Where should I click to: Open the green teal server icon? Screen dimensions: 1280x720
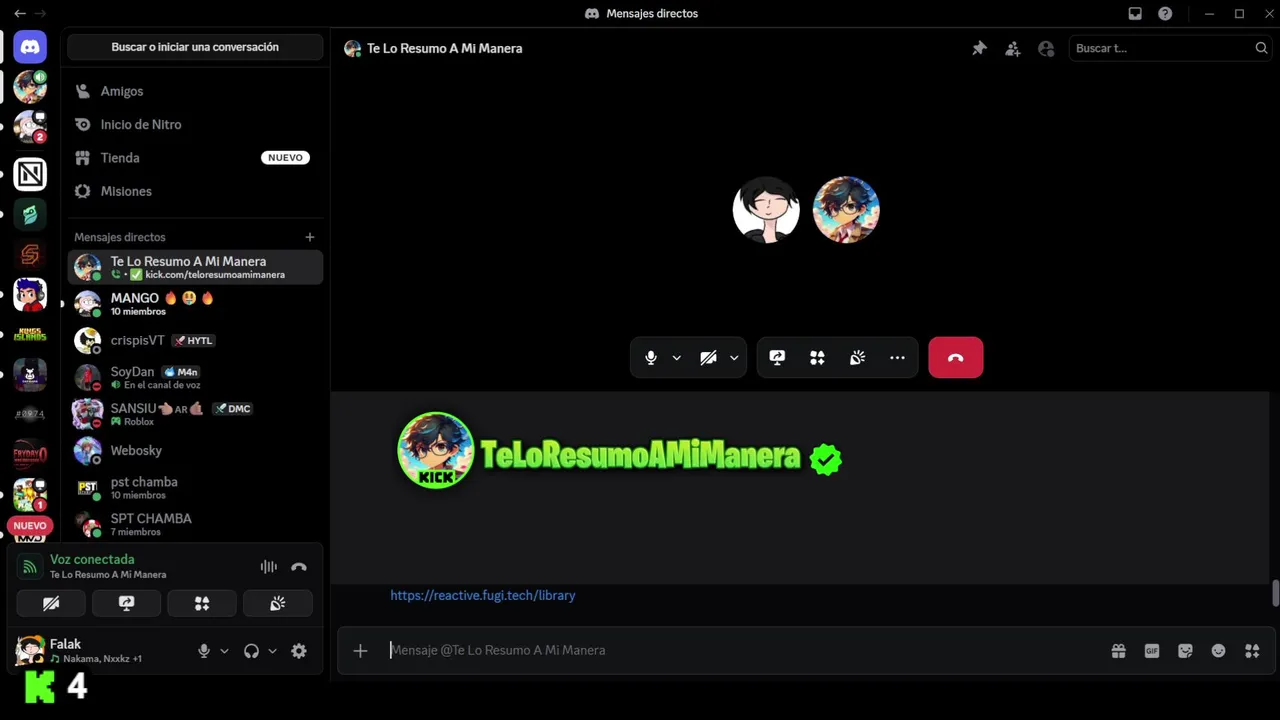[x=30, y=214]
